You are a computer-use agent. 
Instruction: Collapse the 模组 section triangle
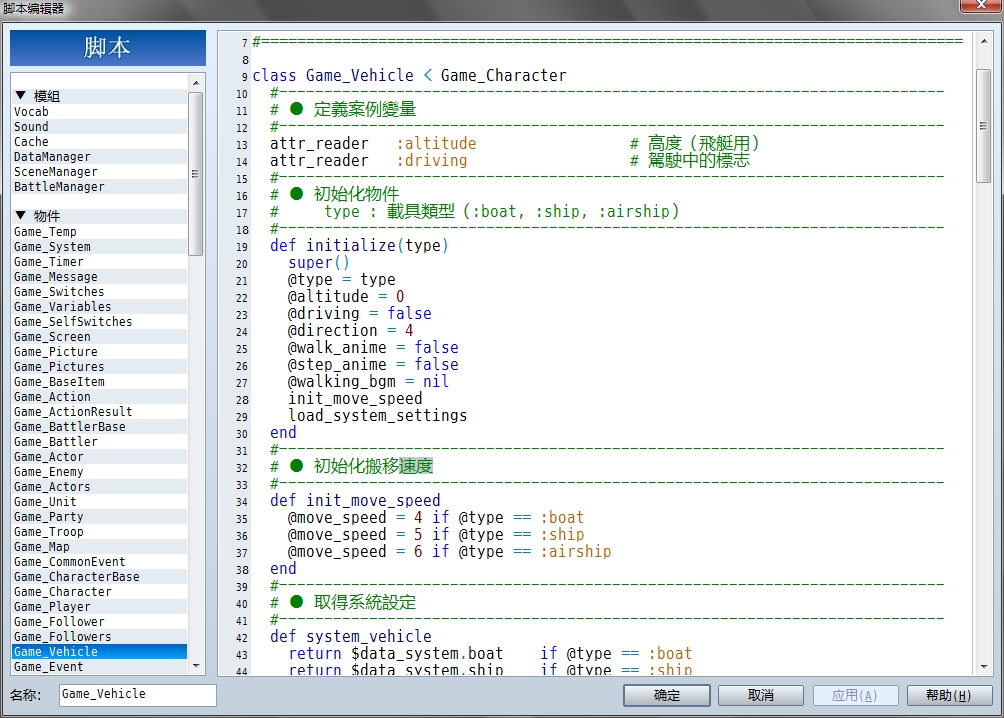coord(20,95)
